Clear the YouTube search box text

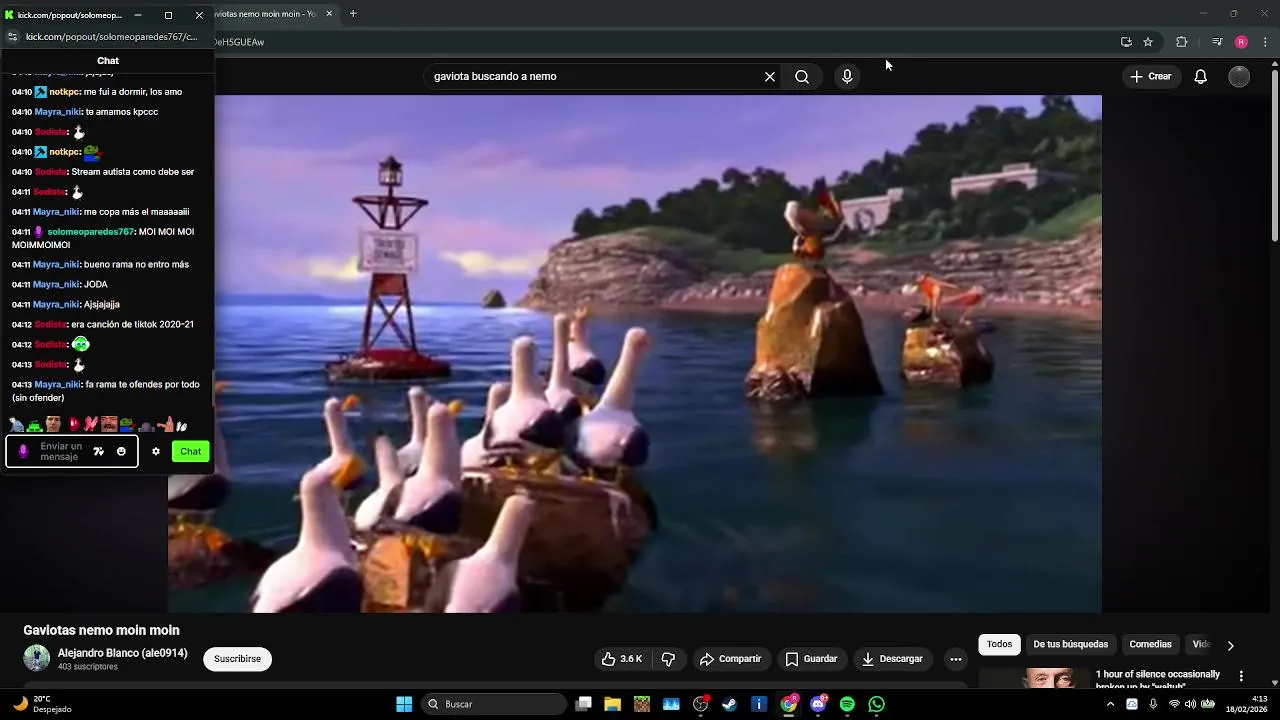click(770, 76)
